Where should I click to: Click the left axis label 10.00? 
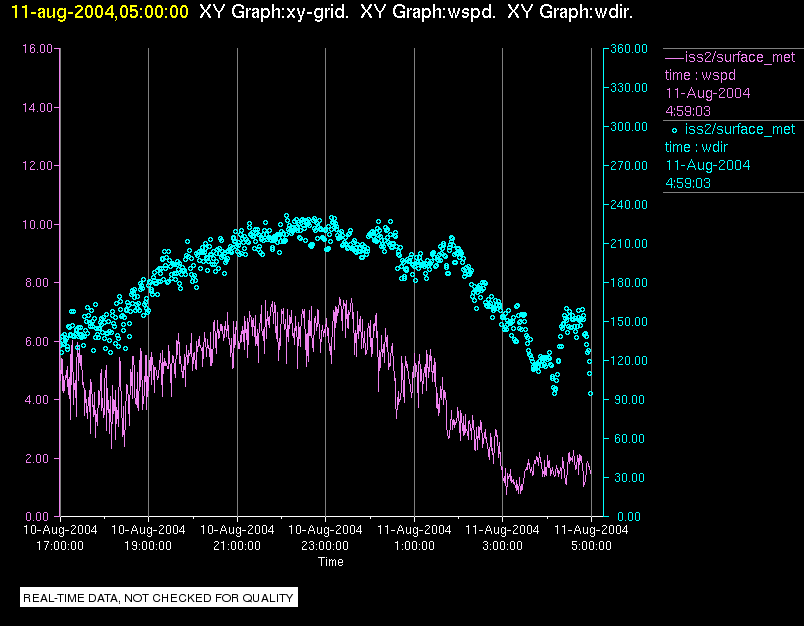[x=37, y=224]
